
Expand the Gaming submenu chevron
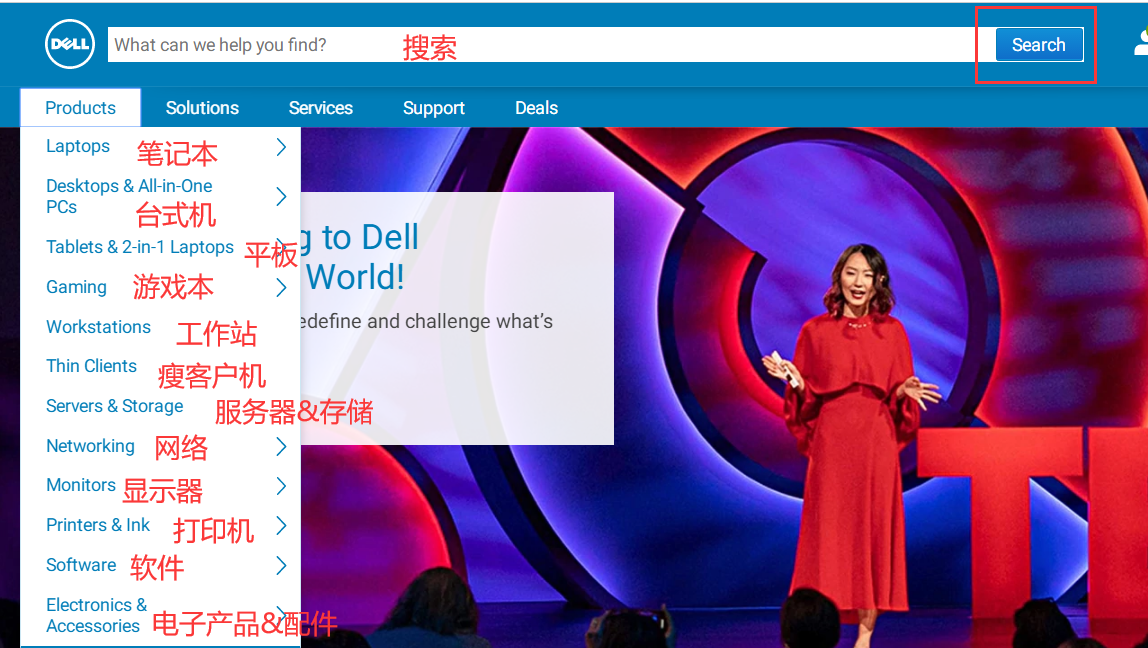click(x=281, y=288)
